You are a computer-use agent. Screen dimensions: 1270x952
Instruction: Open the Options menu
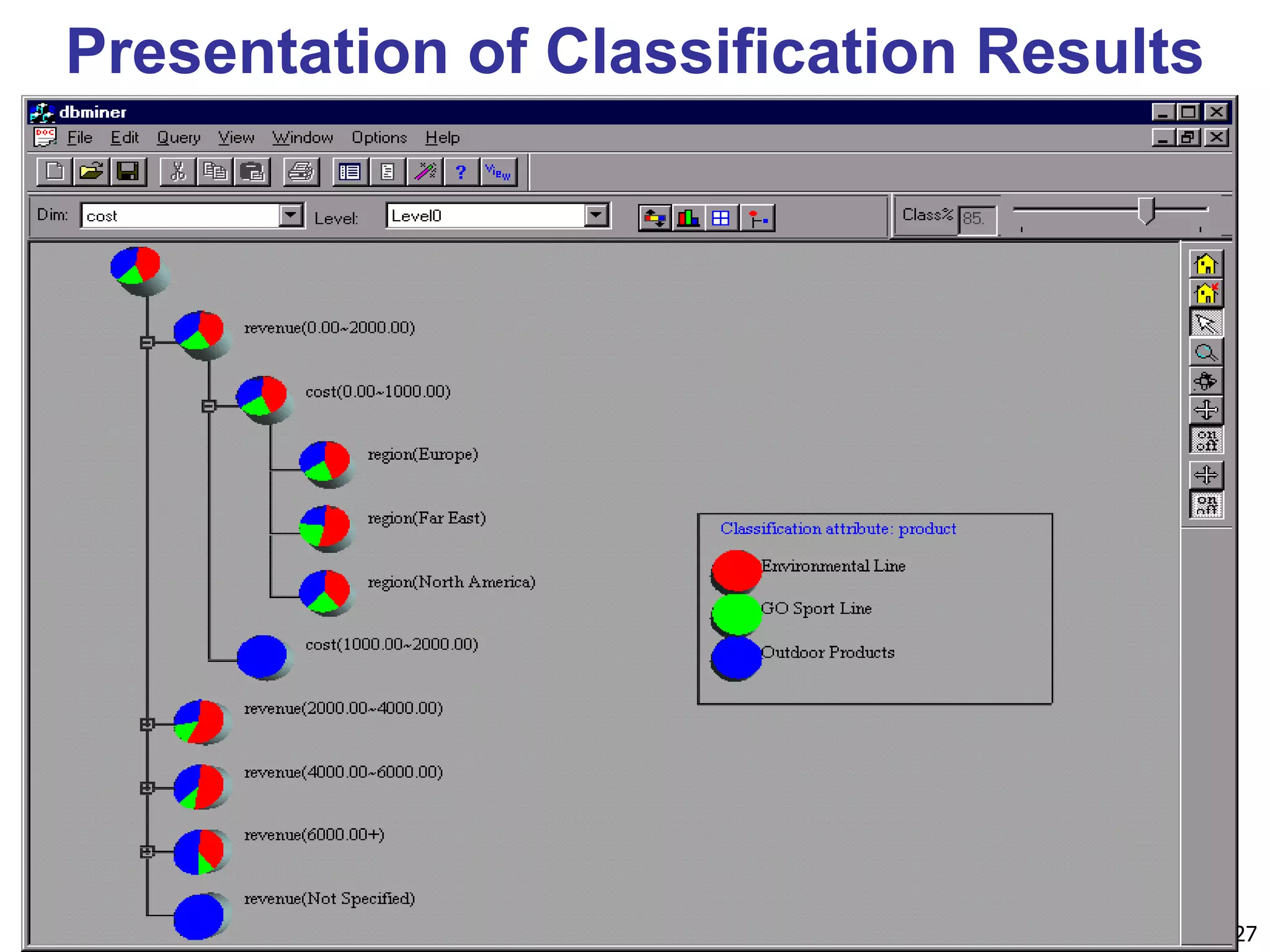(x=379, y=138)
